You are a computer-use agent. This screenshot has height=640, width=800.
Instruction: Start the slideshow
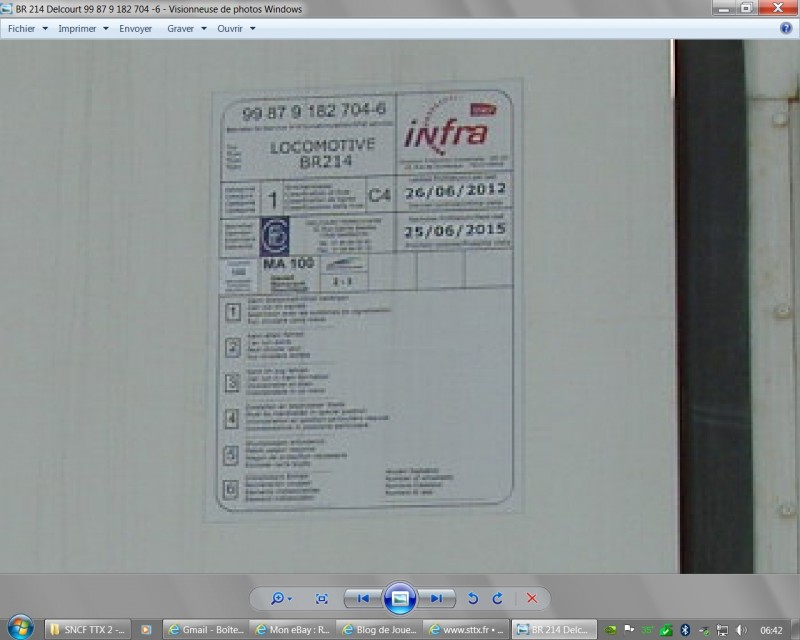tap(399, 598)
